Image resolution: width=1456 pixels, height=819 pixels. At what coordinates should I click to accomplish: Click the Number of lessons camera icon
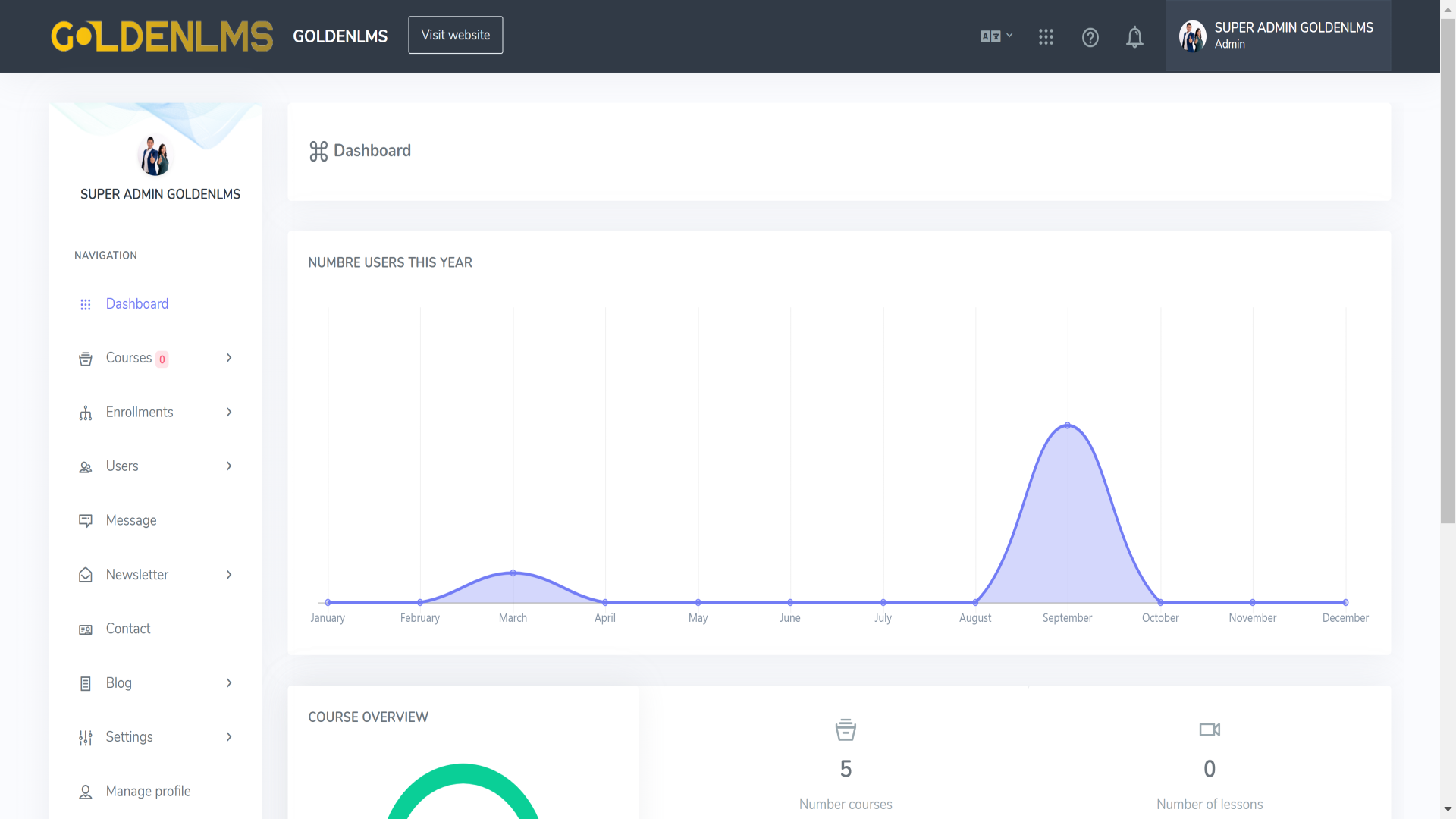point(1210,730)
